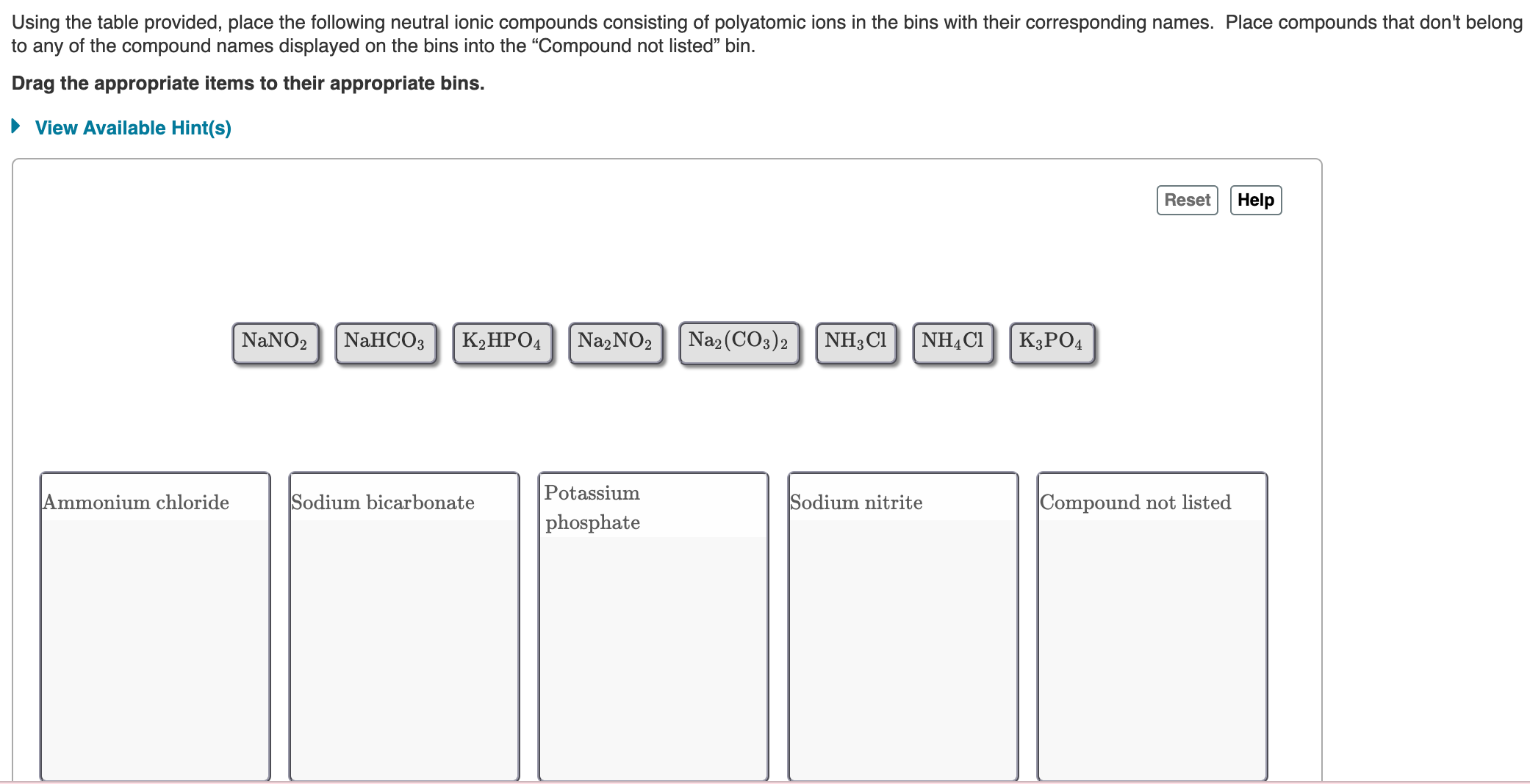Click the Sodium nitrite bin
Screen dimensions: 1530x784
coord(902,625)
